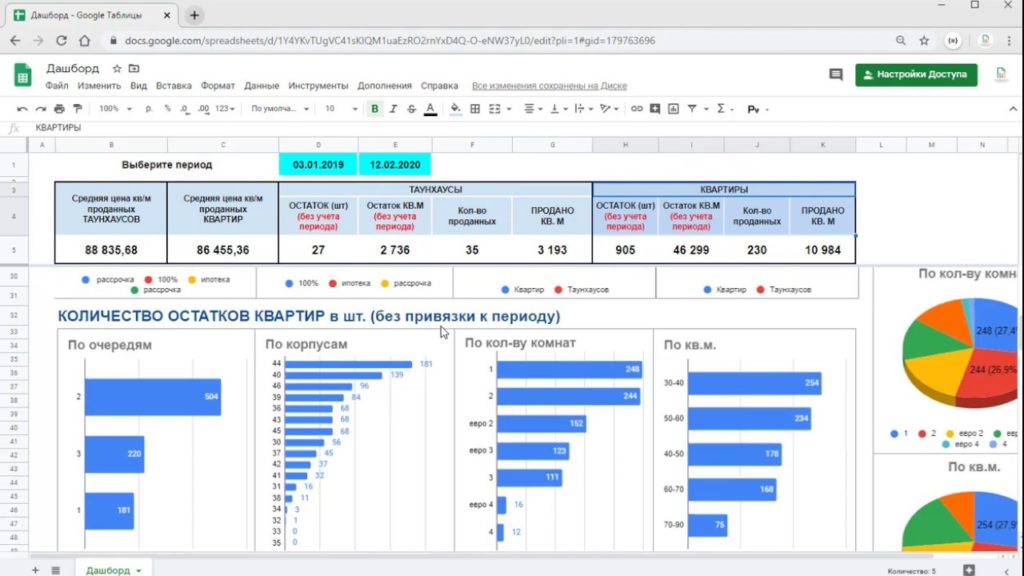Click the Настройки Доступа button
The image size is (1024, 576).
coord(916,74)
